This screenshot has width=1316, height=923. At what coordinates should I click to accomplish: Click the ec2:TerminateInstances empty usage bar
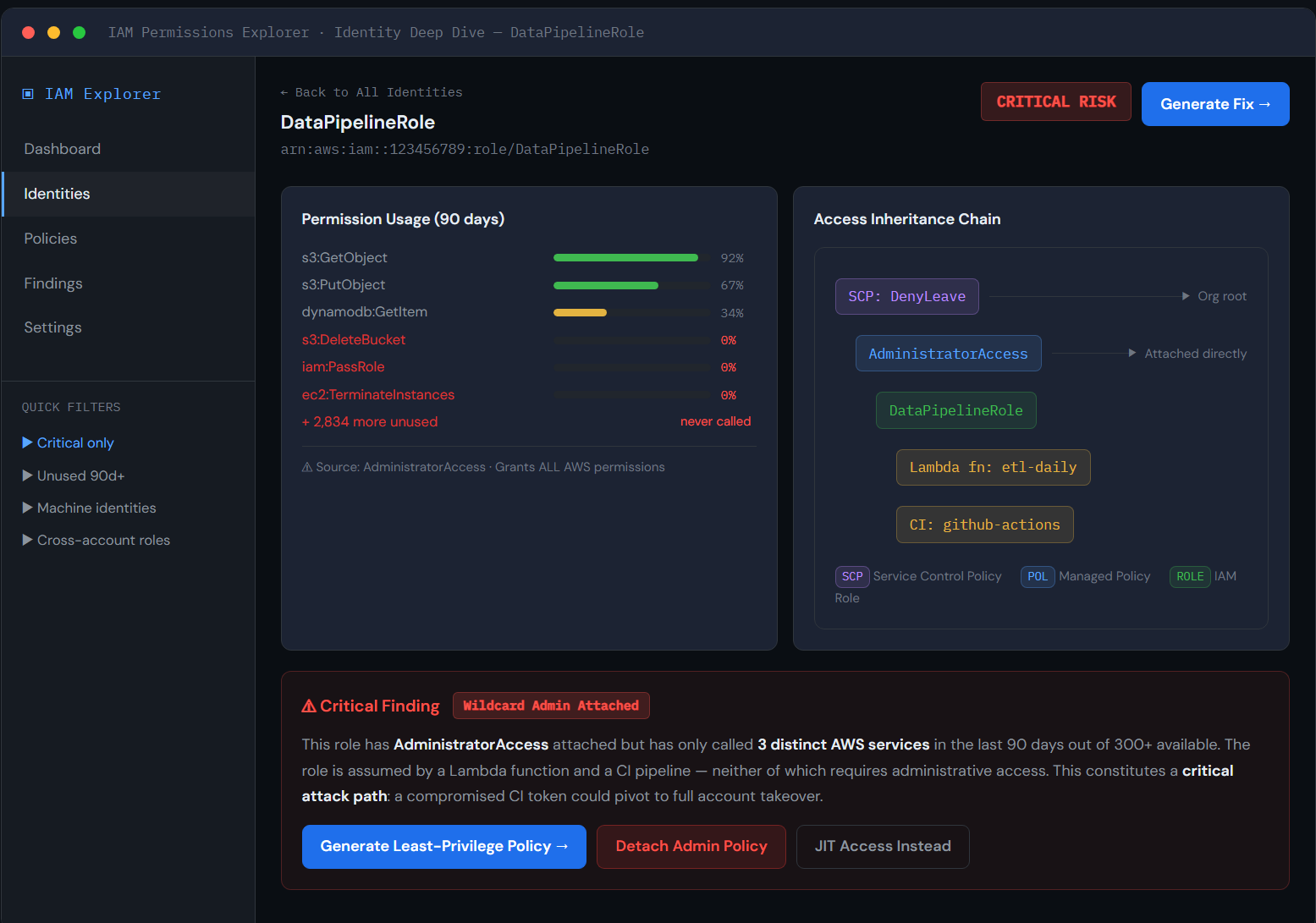(x=631, y=395)
